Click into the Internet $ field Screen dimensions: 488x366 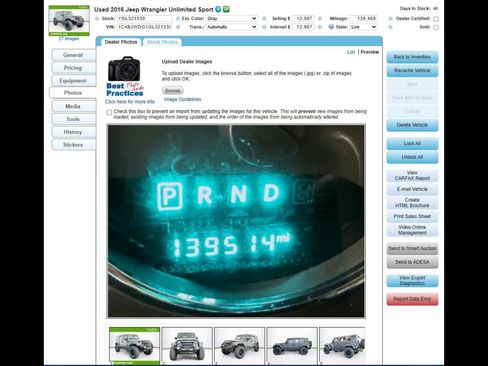(x=303, y=27)
